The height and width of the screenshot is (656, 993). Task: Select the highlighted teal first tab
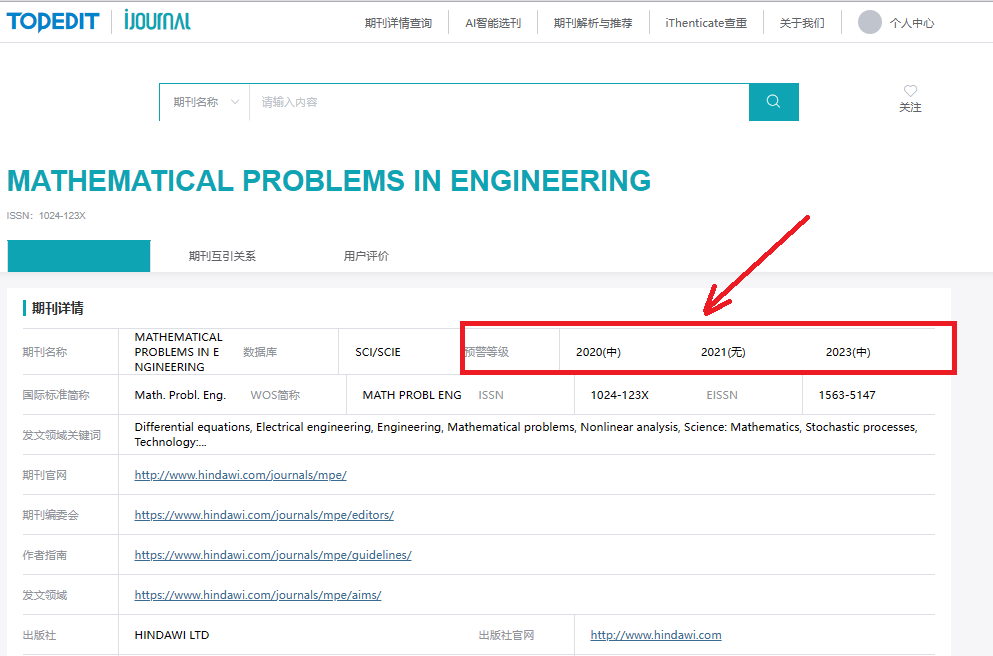point(79,256)
